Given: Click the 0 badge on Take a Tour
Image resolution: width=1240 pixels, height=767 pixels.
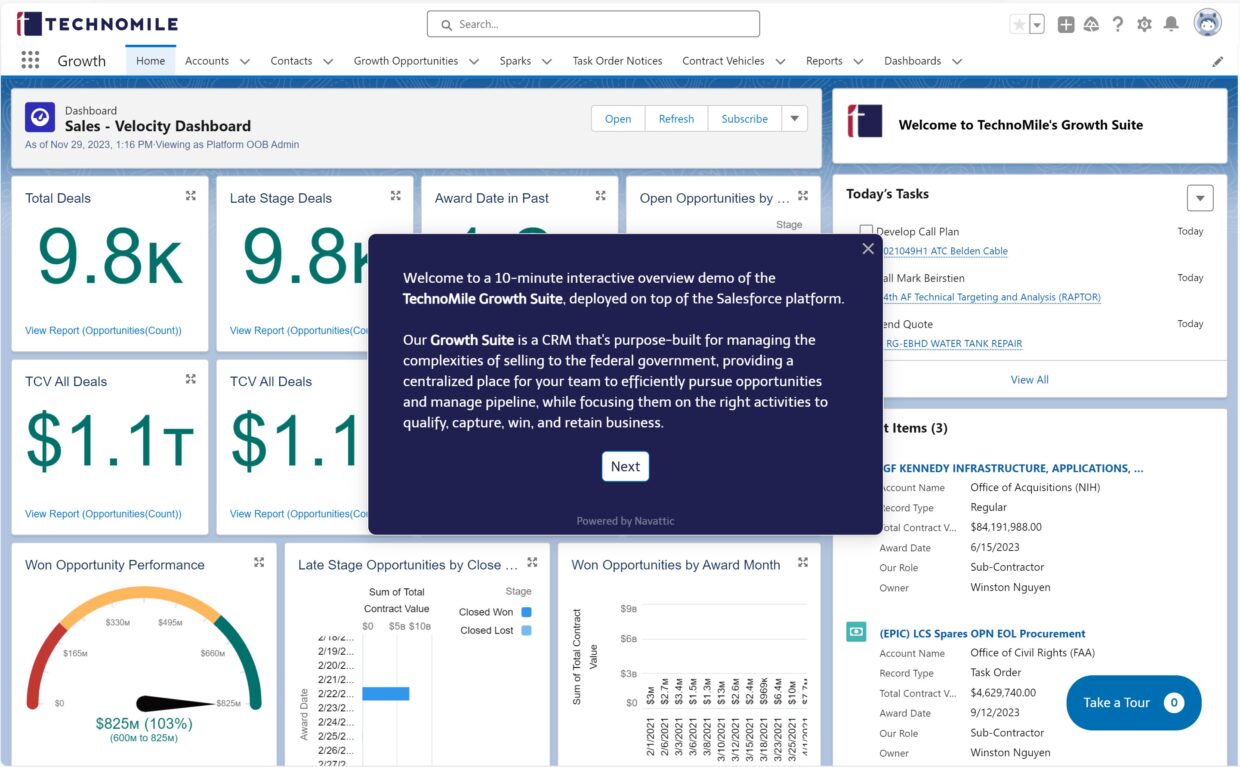Looking at the screenshot, I should [x=1174, y=702].
